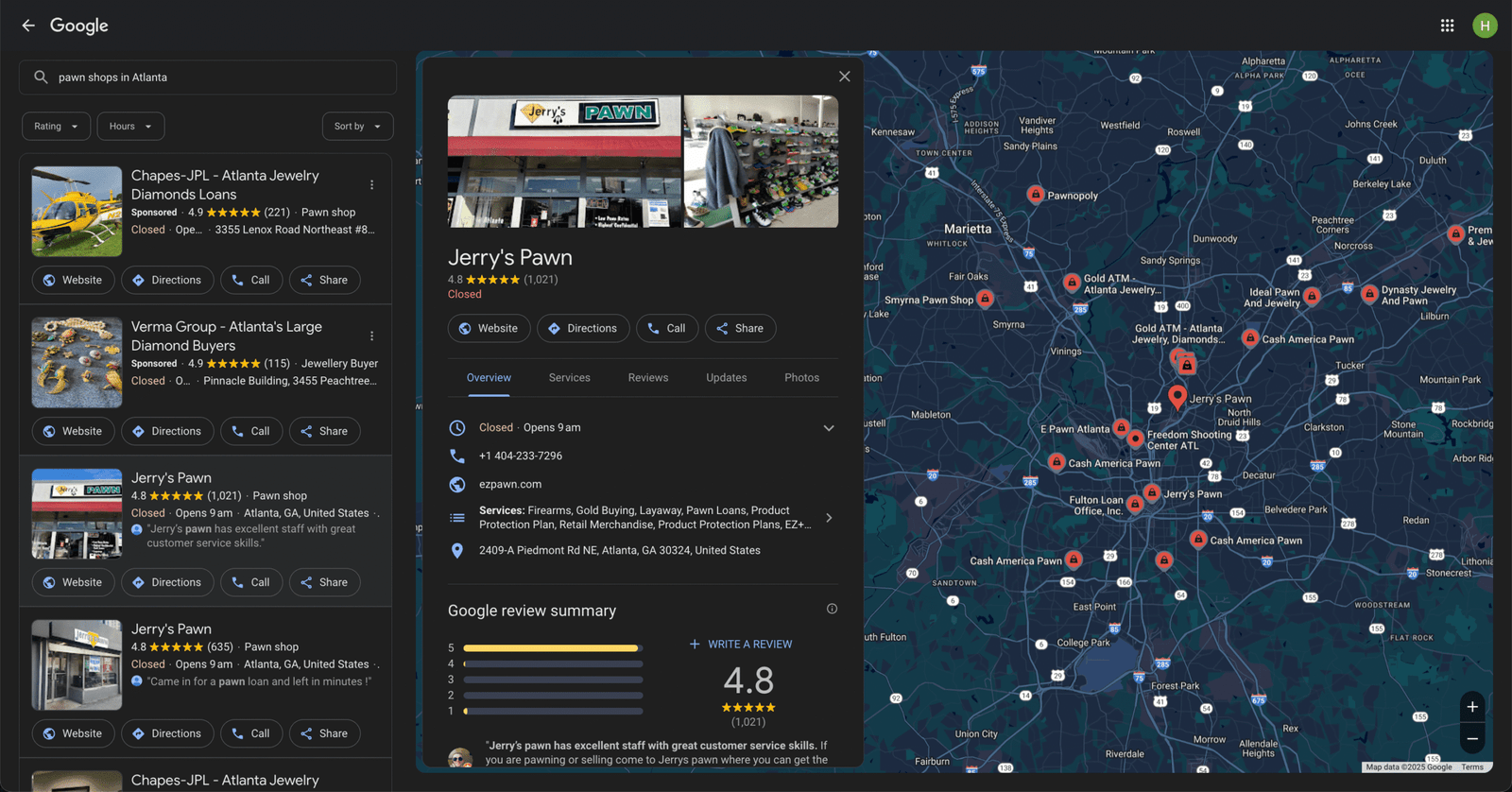The height and width of the screenshot is (792, 1512).
Task: Click Directions button in Jerry's Pawn detail panel
Action: coord(583,328)
